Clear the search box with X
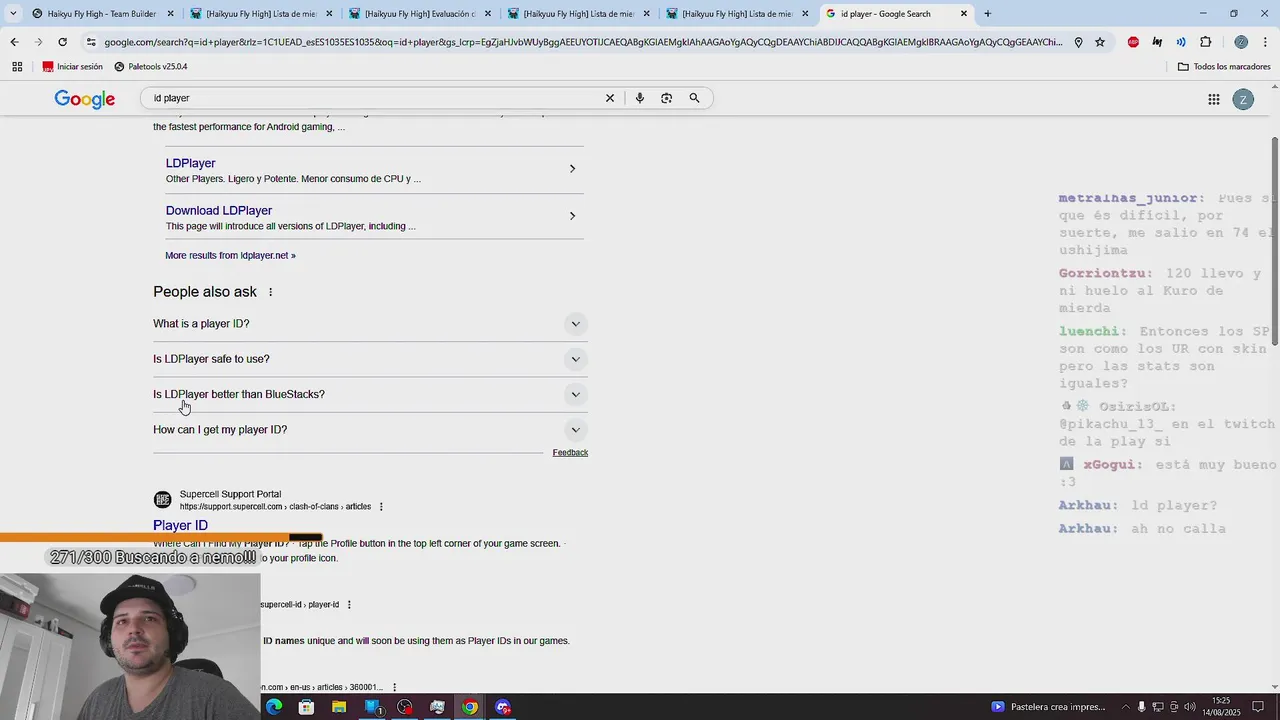This screenshot has height=720, width=1280. point(610,98)
